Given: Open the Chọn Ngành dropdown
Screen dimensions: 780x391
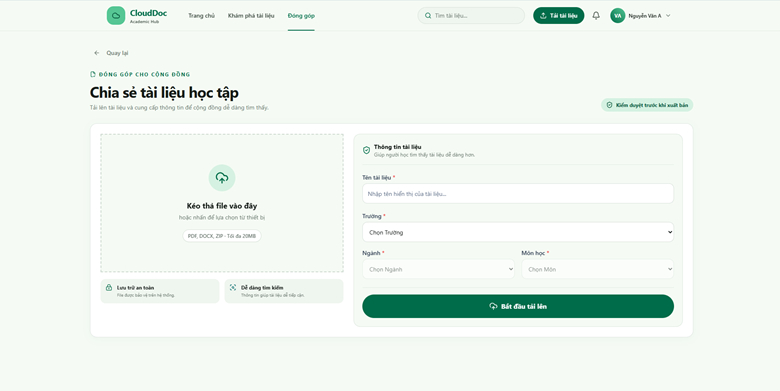Looking at the screenshot, I should 438,269.
